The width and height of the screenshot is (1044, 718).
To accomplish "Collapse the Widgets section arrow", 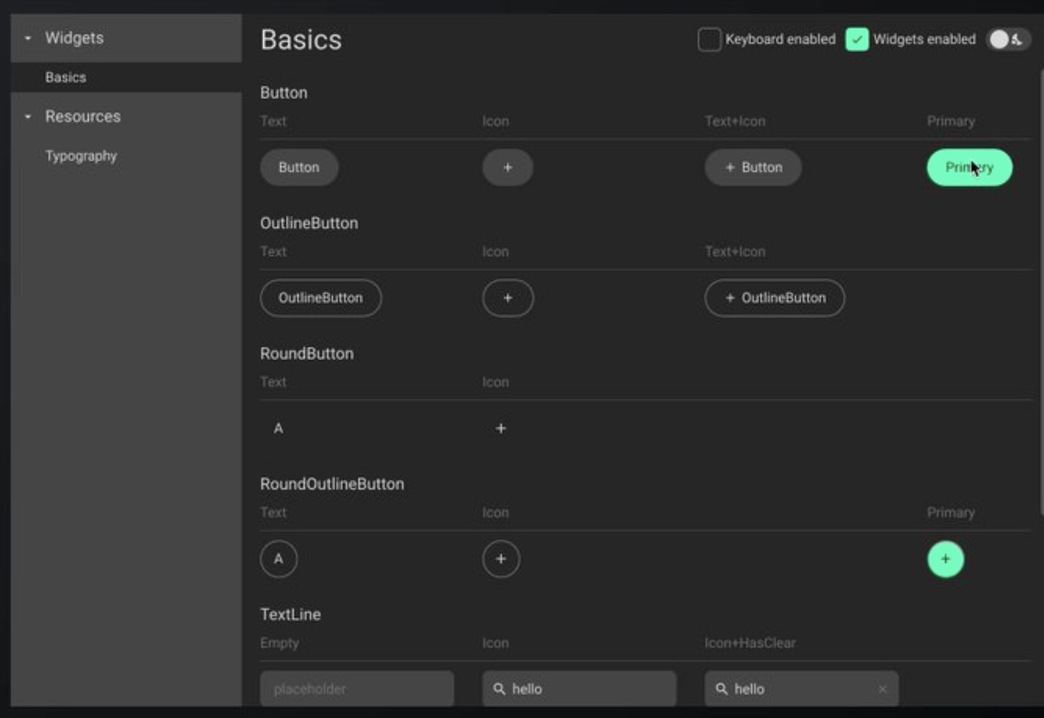I will (x=28, y=38).
